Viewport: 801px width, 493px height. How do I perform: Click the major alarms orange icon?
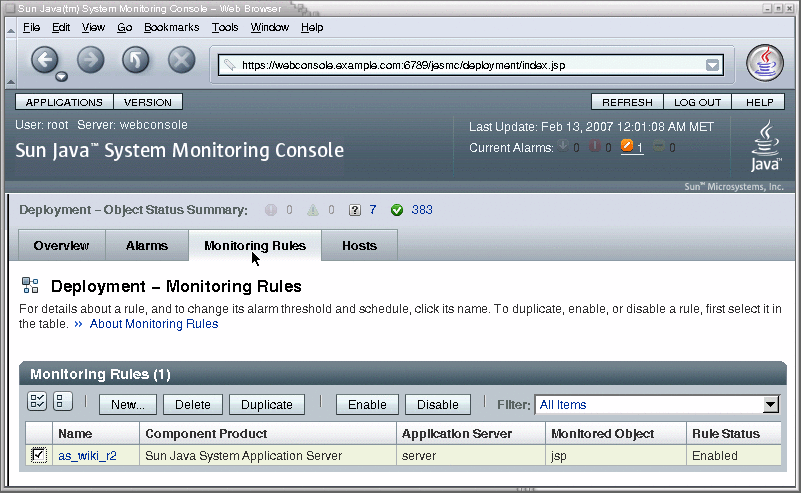coord(627,146)
